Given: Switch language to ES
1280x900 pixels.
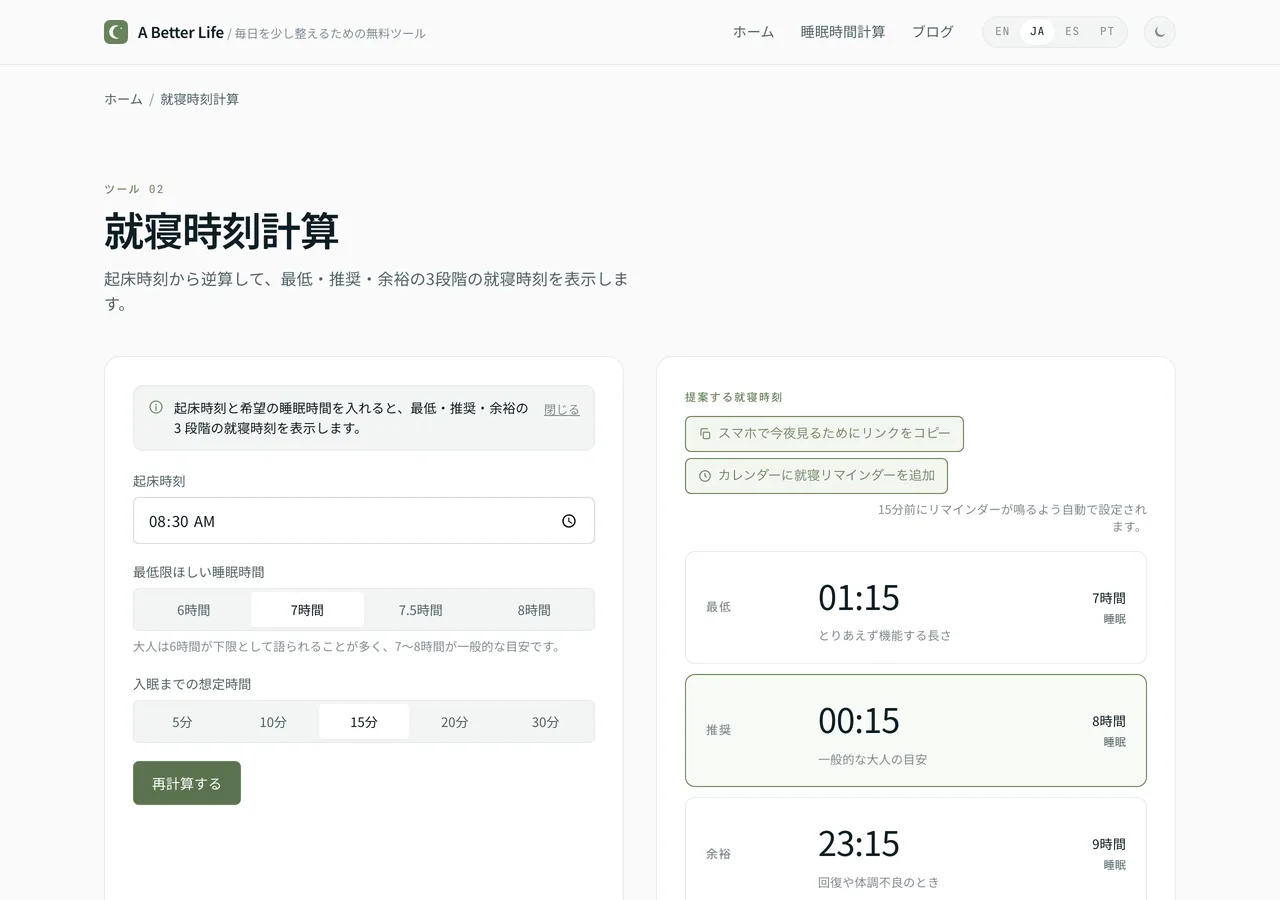Looking at the screenshot, I should pos(1072,32).
